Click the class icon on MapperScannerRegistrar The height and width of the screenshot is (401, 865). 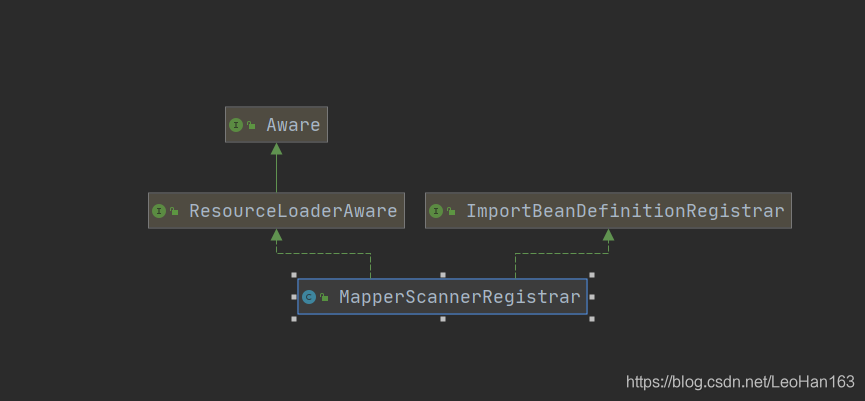(x=309, y=297)
